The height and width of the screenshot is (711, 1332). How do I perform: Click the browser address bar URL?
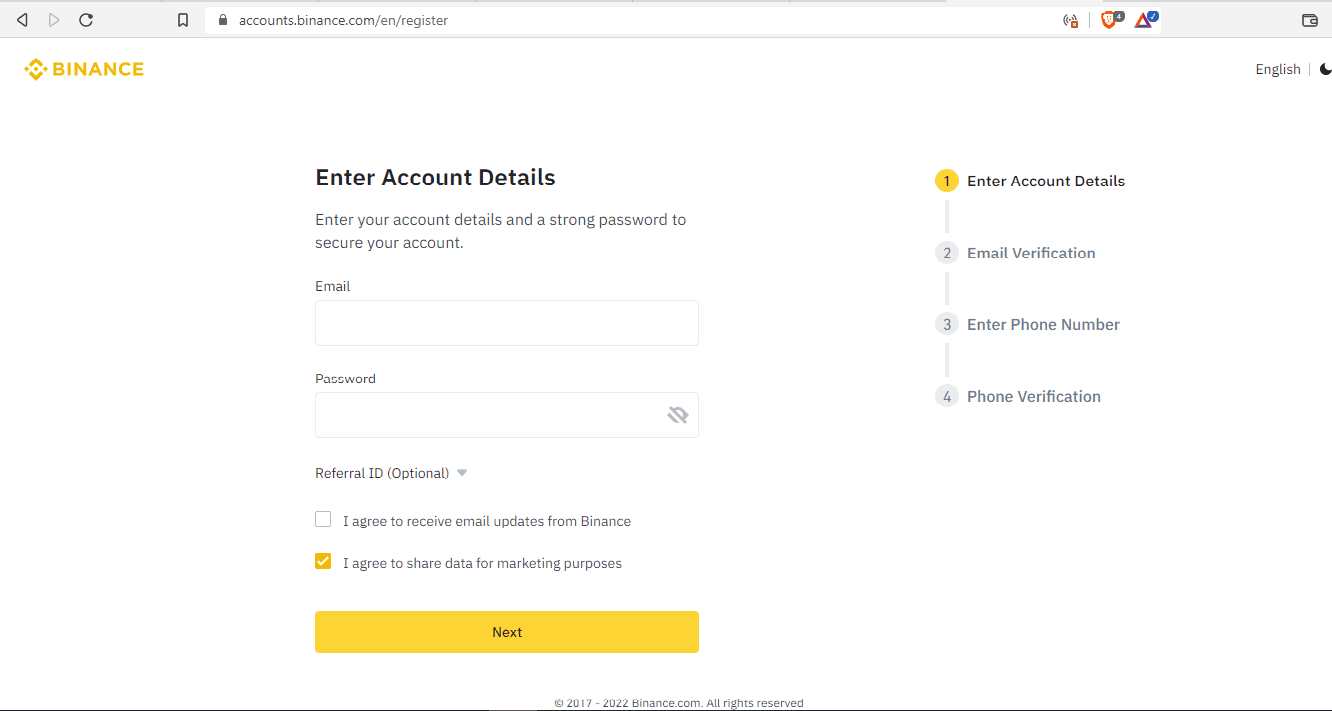[343, 20]
